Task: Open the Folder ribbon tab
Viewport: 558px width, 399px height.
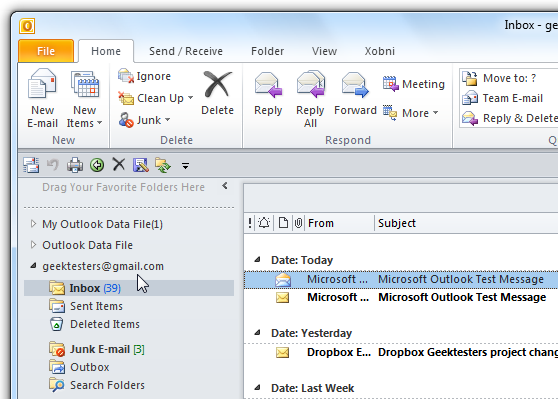Action: [x=267, y=51]
